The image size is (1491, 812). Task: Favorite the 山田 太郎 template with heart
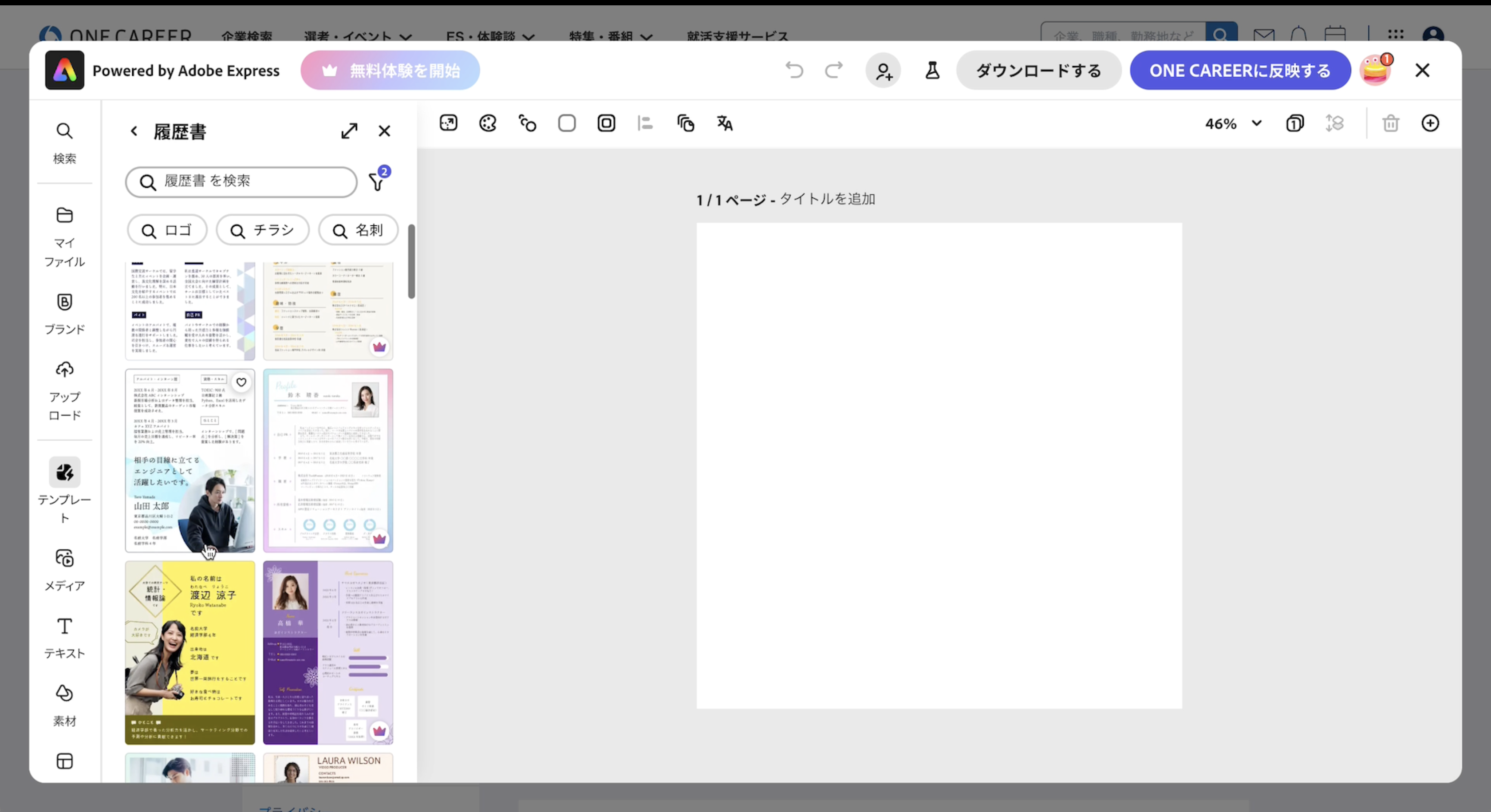tap(241, 382)
